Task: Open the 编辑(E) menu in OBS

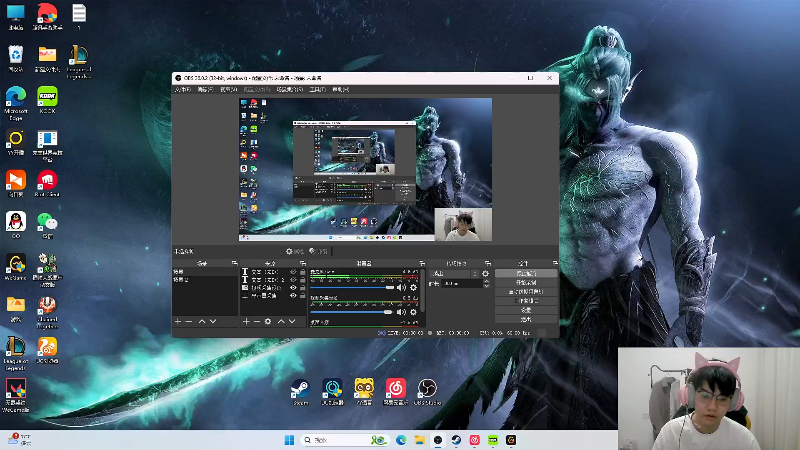Action: [205, 89]
